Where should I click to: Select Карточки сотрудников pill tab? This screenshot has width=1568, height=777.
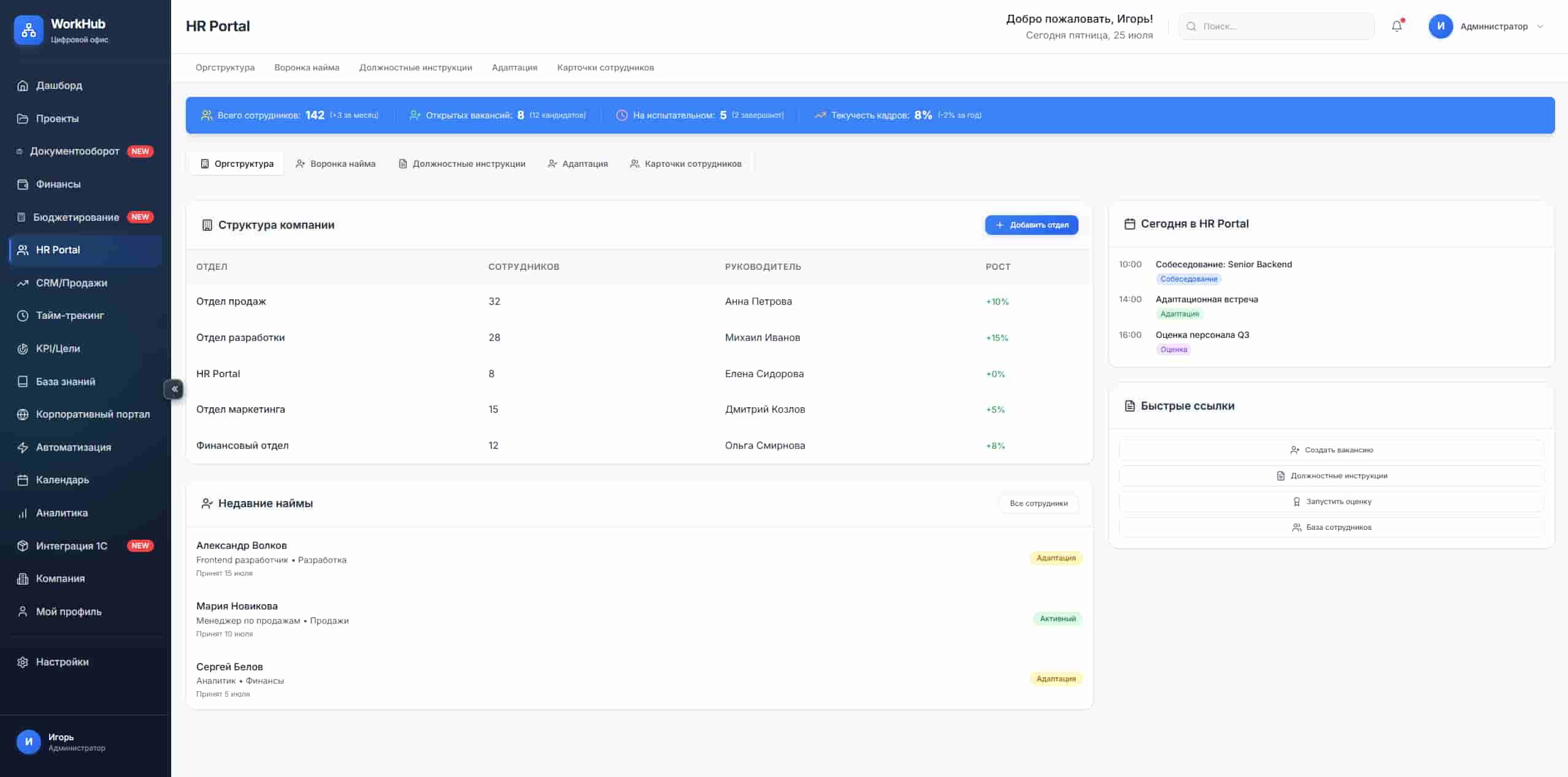click(x=686, y=164)
